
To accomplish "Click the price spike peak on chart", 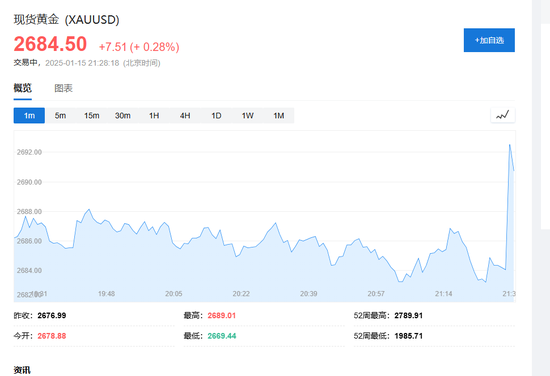I will coord(510,145).
